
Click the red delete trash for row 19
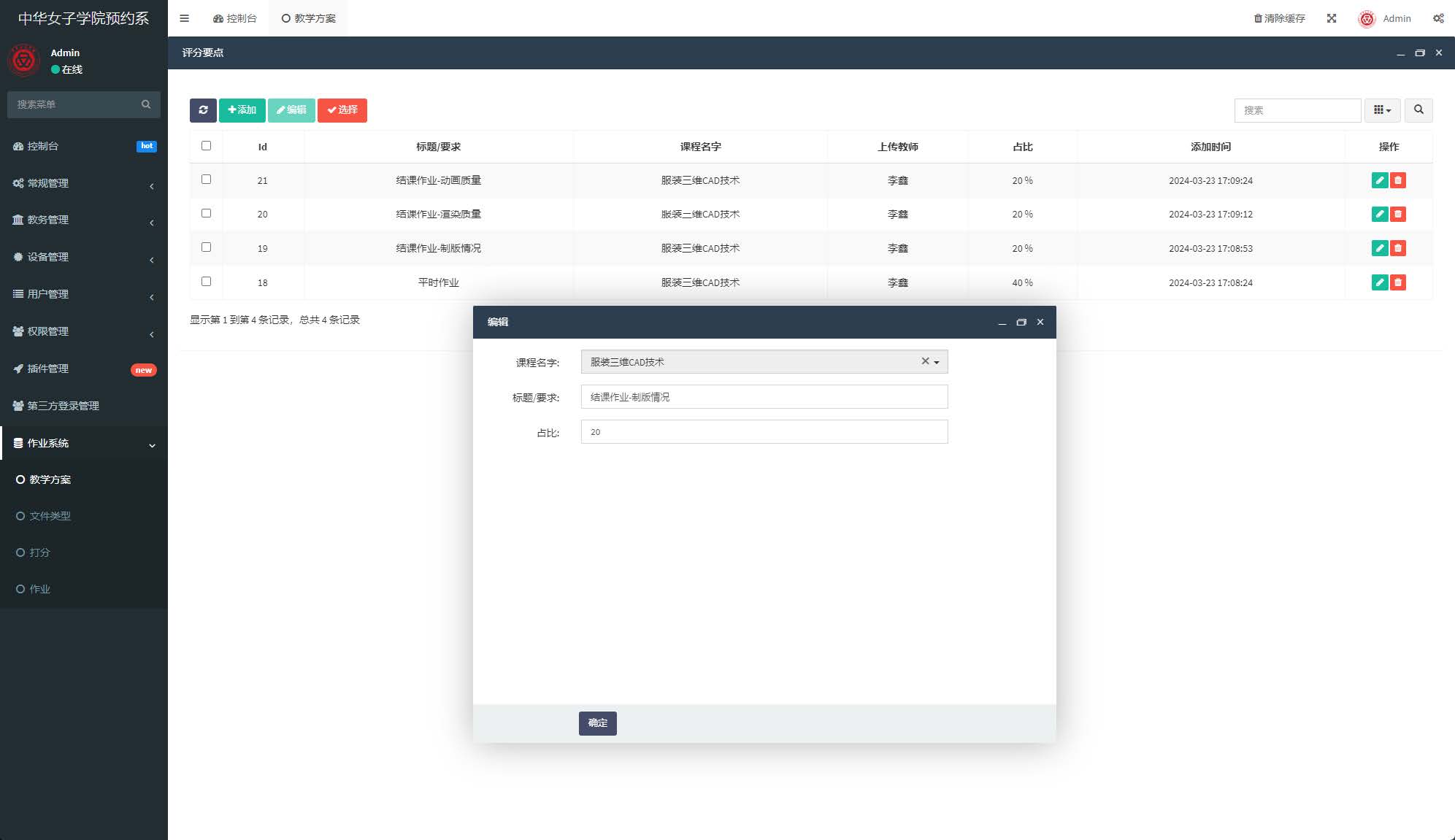click(1397, 248)
